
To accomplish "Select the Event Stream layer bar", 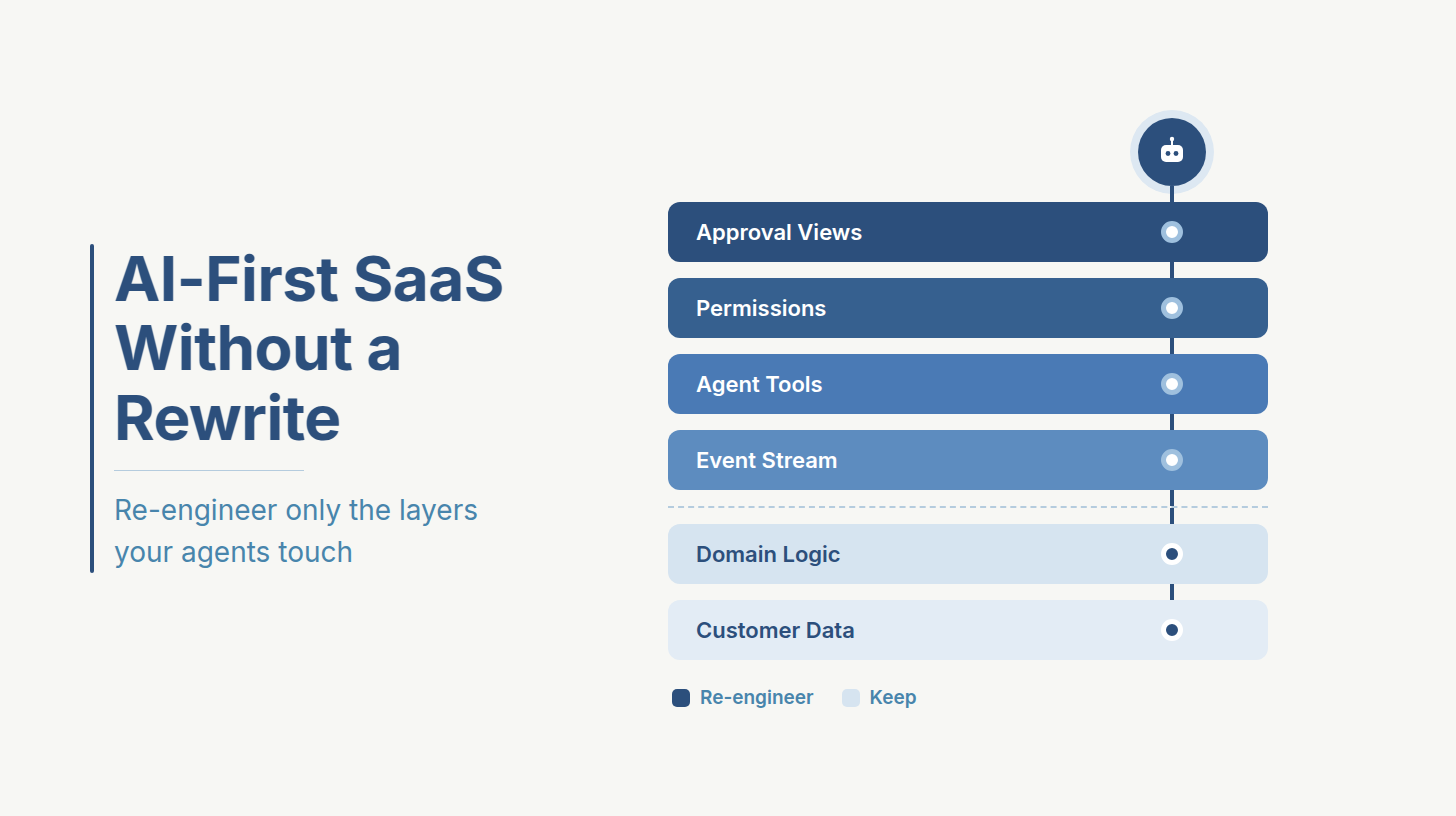I will pos(968,460).
